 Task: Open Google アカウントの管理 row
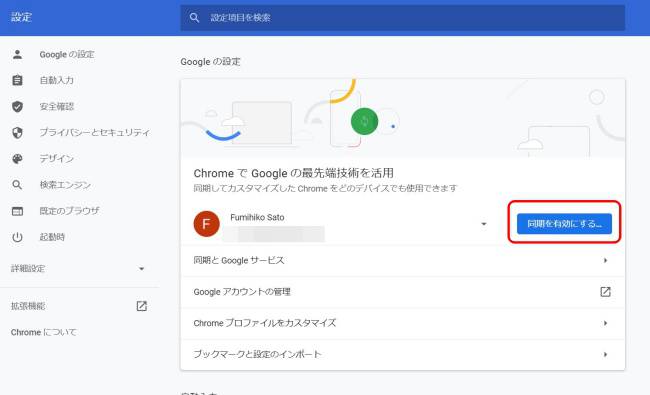pyautogui.click(x=403, y=292)
